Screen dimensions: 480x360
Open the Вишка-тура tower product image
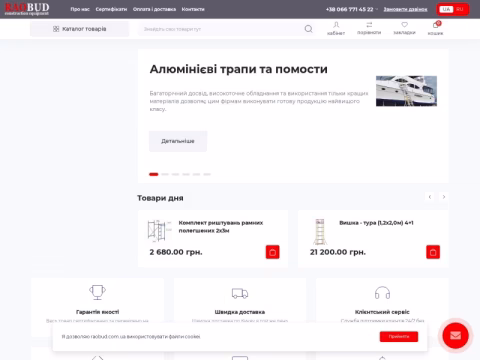320,232
